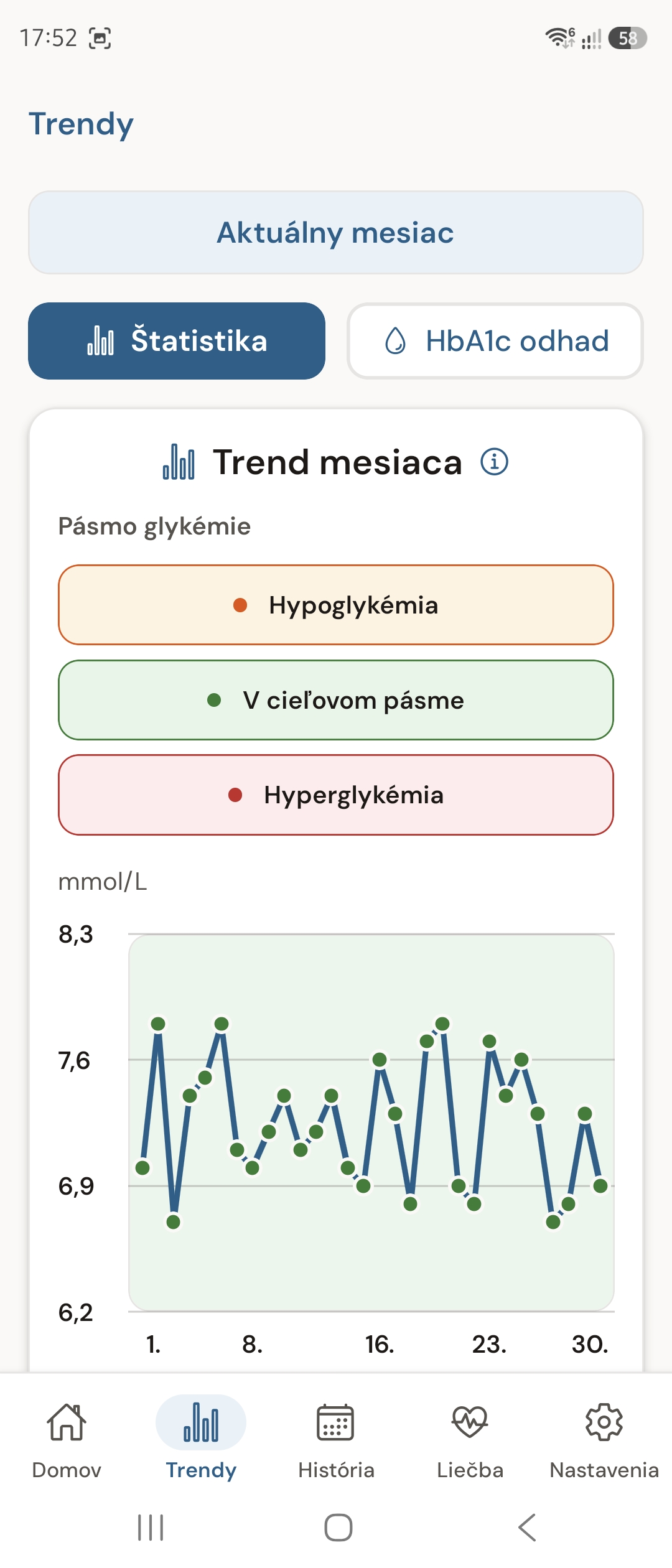The image size is (672, 1568).
Task: Tap the Android recent apps icon
Action: tap(151, 1528)
